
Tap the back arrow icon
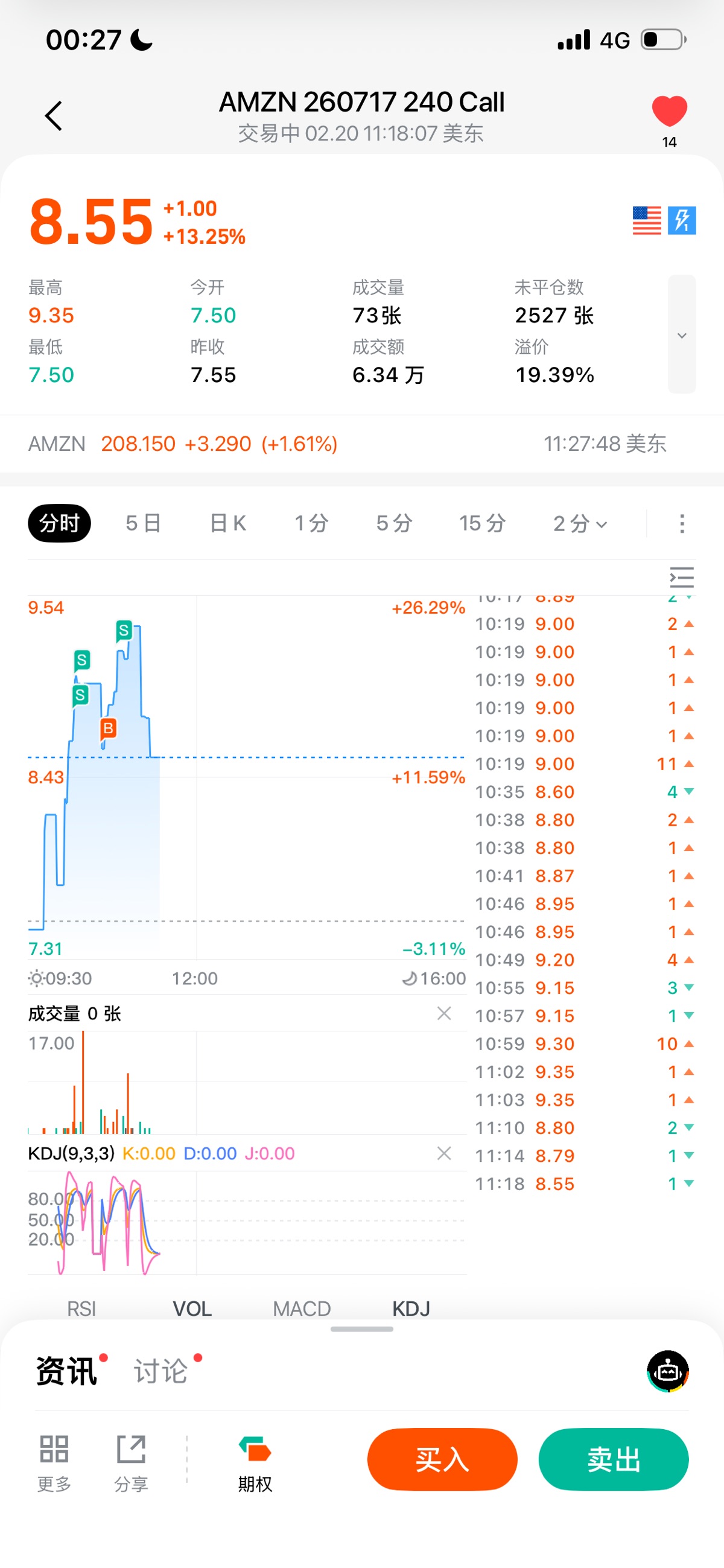coord(54,116)
